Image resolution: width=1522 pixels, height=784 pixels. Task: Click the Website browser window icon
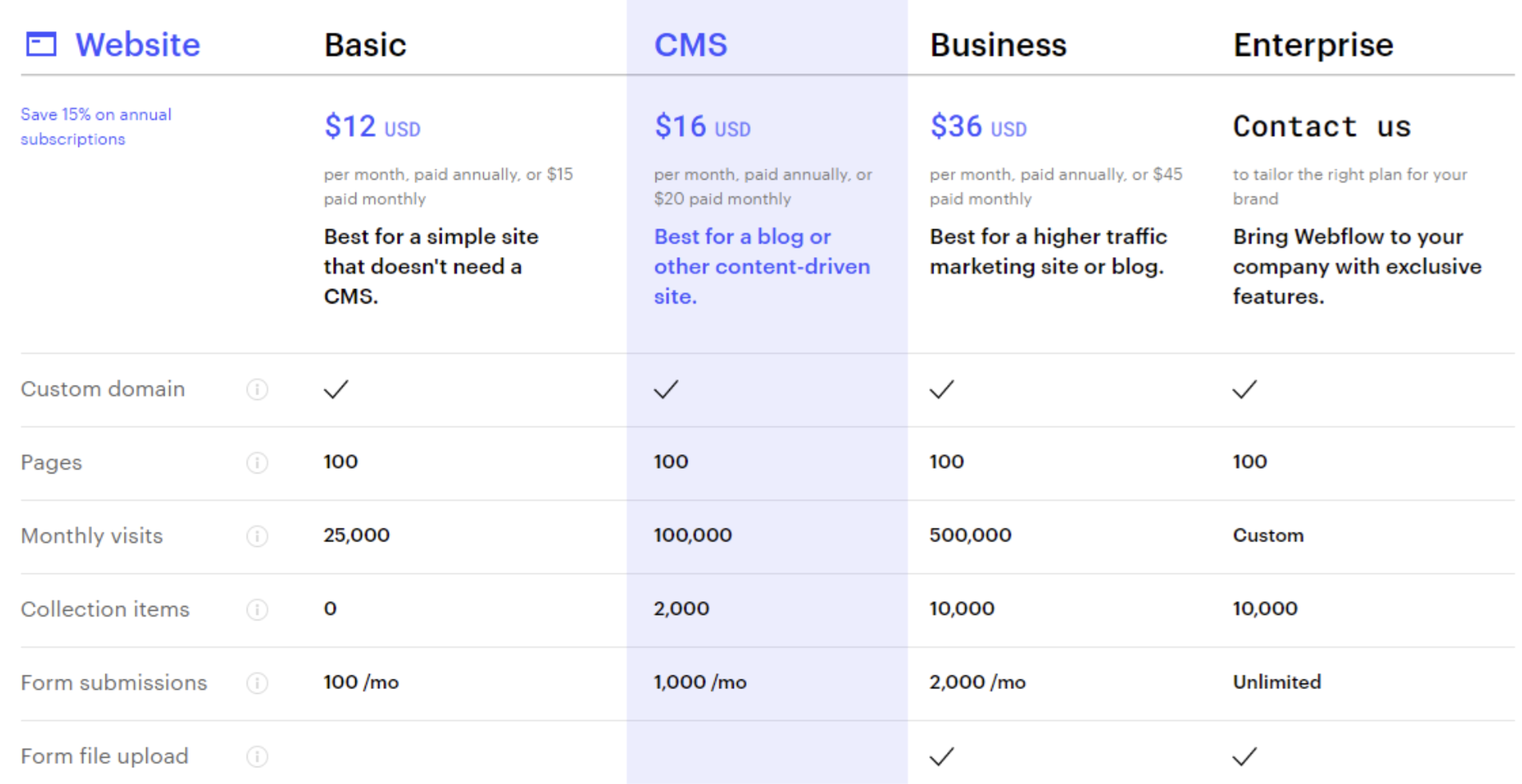click(42, 44)
